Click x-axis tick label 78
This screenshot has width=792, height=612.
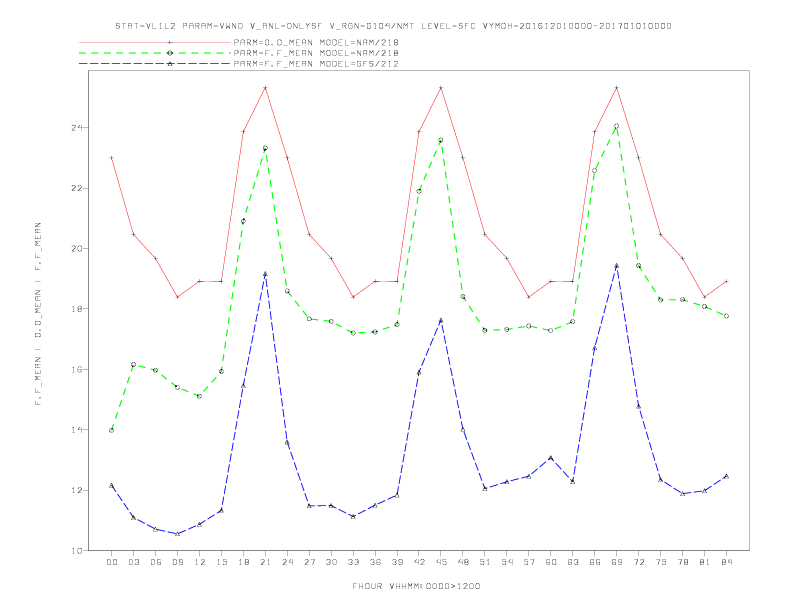click(683, 562)
